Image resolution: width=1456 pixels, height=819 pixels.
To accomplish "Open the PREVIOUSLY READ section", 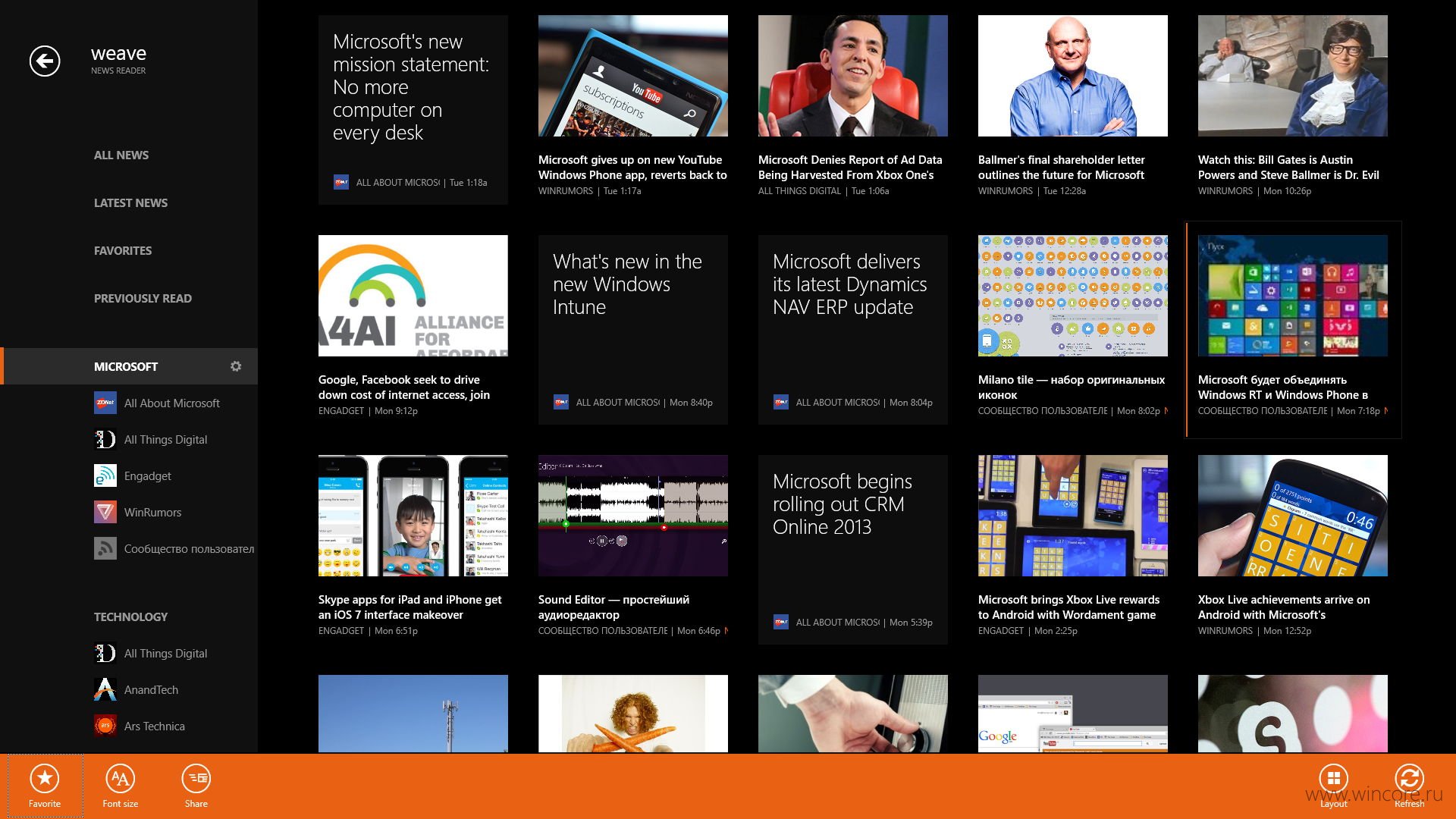I will pos(143,298).
